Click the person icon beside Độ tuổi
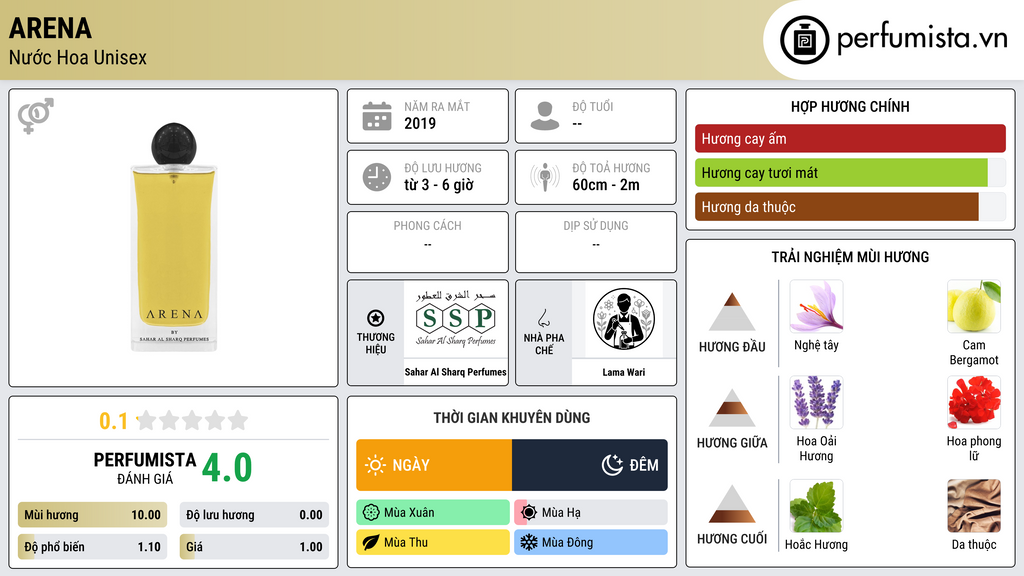The height and width of the screenshot is (576, 1024). pos(545,116)
